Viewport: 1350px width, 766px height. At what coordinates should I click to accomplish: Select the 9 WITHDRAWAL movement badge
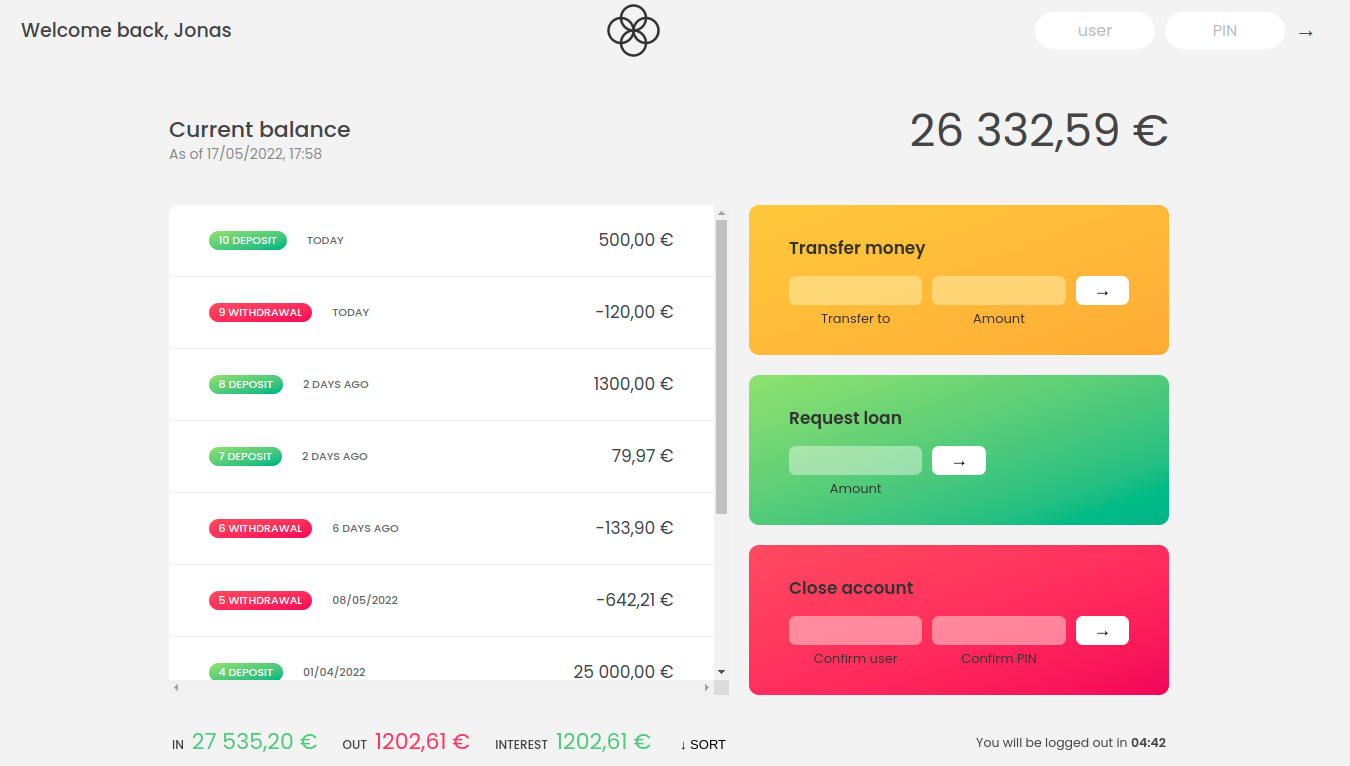coord(260,312)
